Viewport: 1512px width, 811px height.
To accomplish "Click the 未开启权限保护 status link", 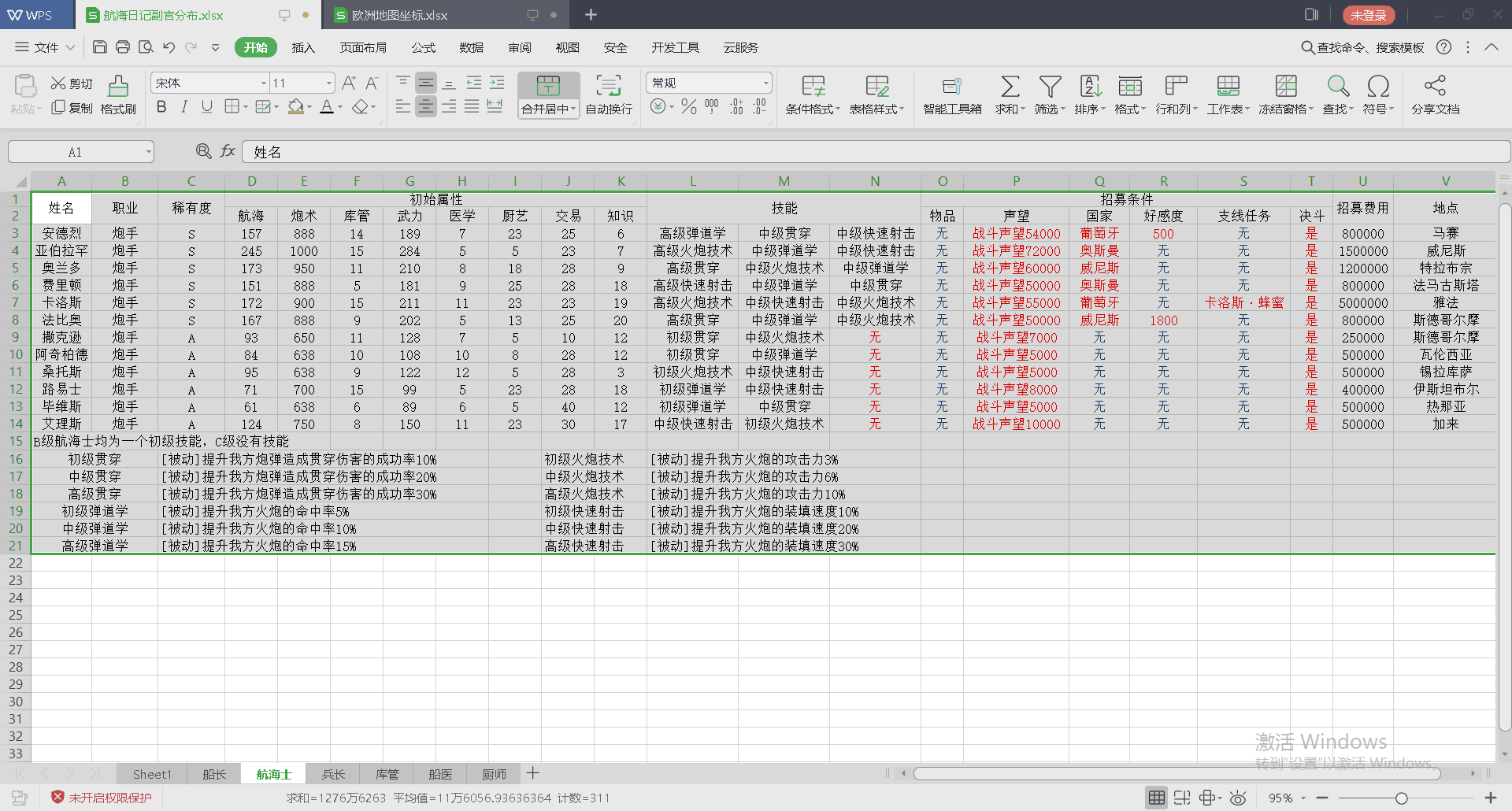I will 102,798.
